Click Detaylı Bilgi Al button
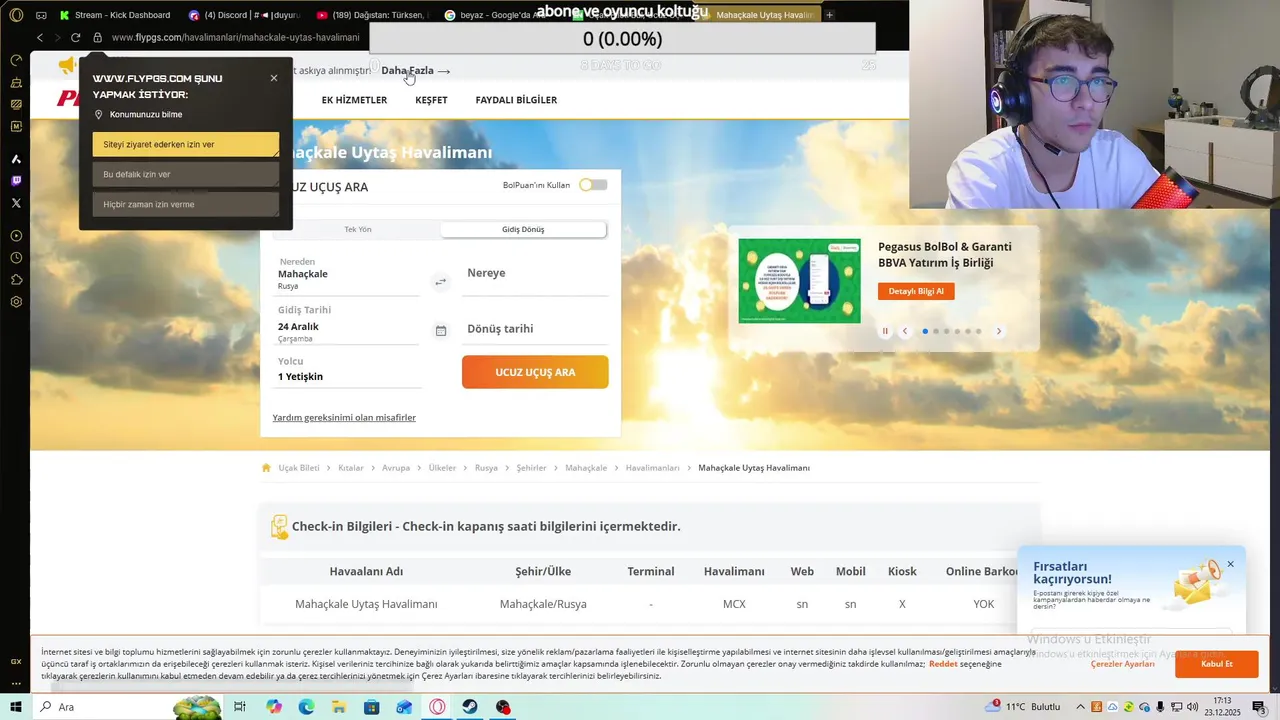 [916, 291]
